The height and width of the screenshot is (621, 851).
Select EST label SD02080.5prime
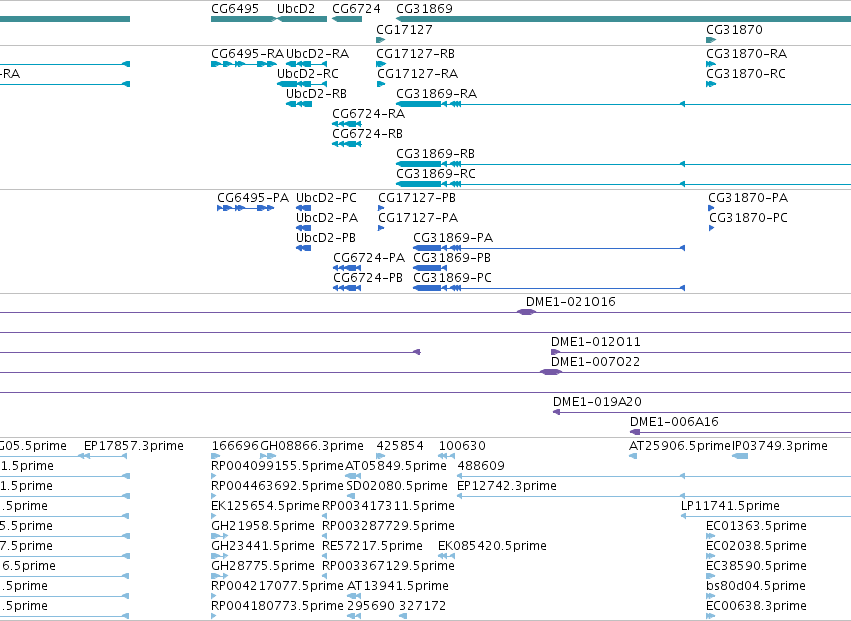[397, 486]
